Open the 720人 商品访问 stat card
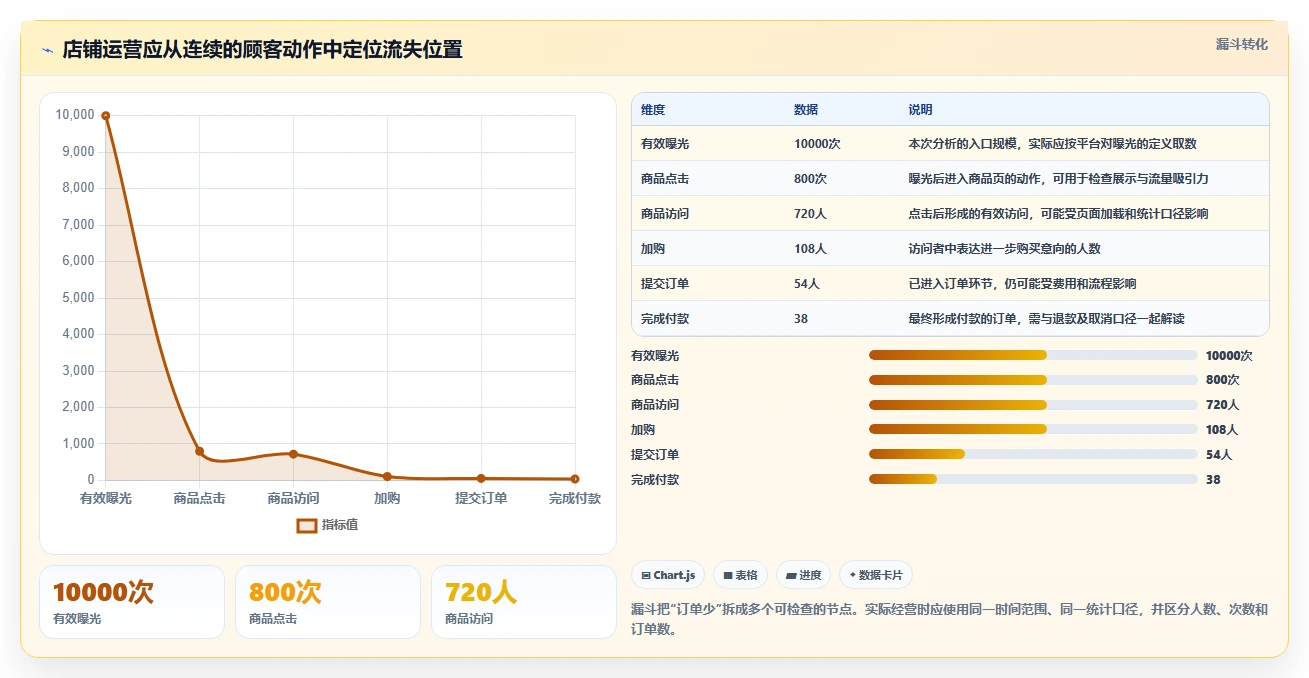Viewport: 1309px width, 678px height. pyautogui.click(x=524, y=602)
